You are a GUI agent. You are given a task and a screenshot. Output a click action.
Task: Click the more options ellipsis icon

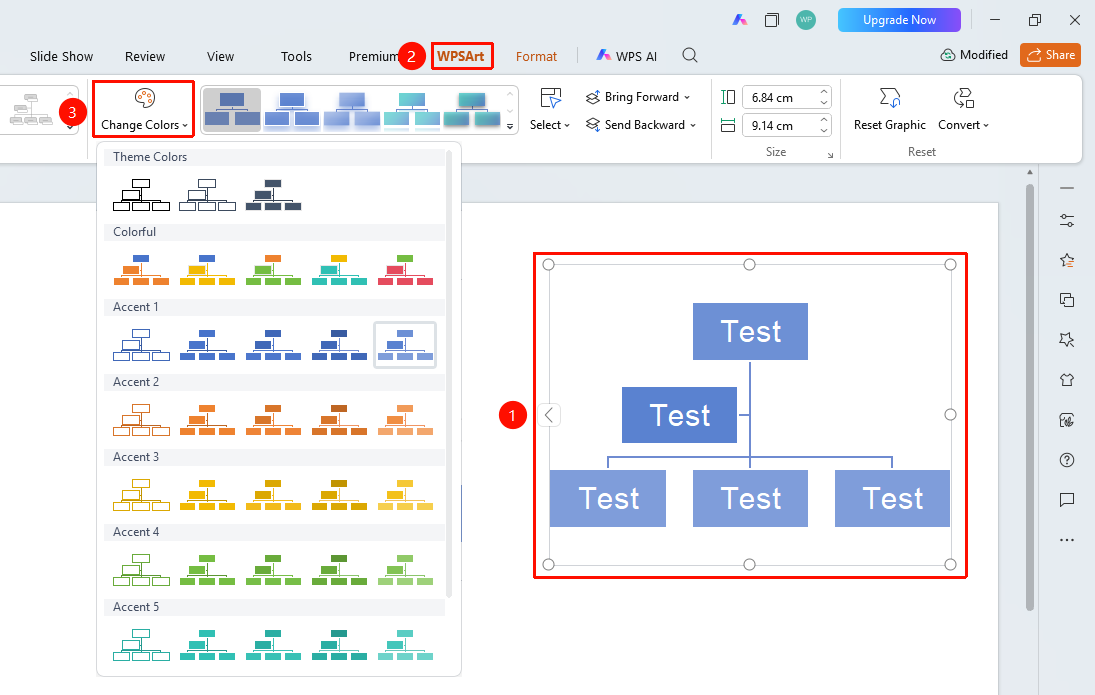point(1067,540)
